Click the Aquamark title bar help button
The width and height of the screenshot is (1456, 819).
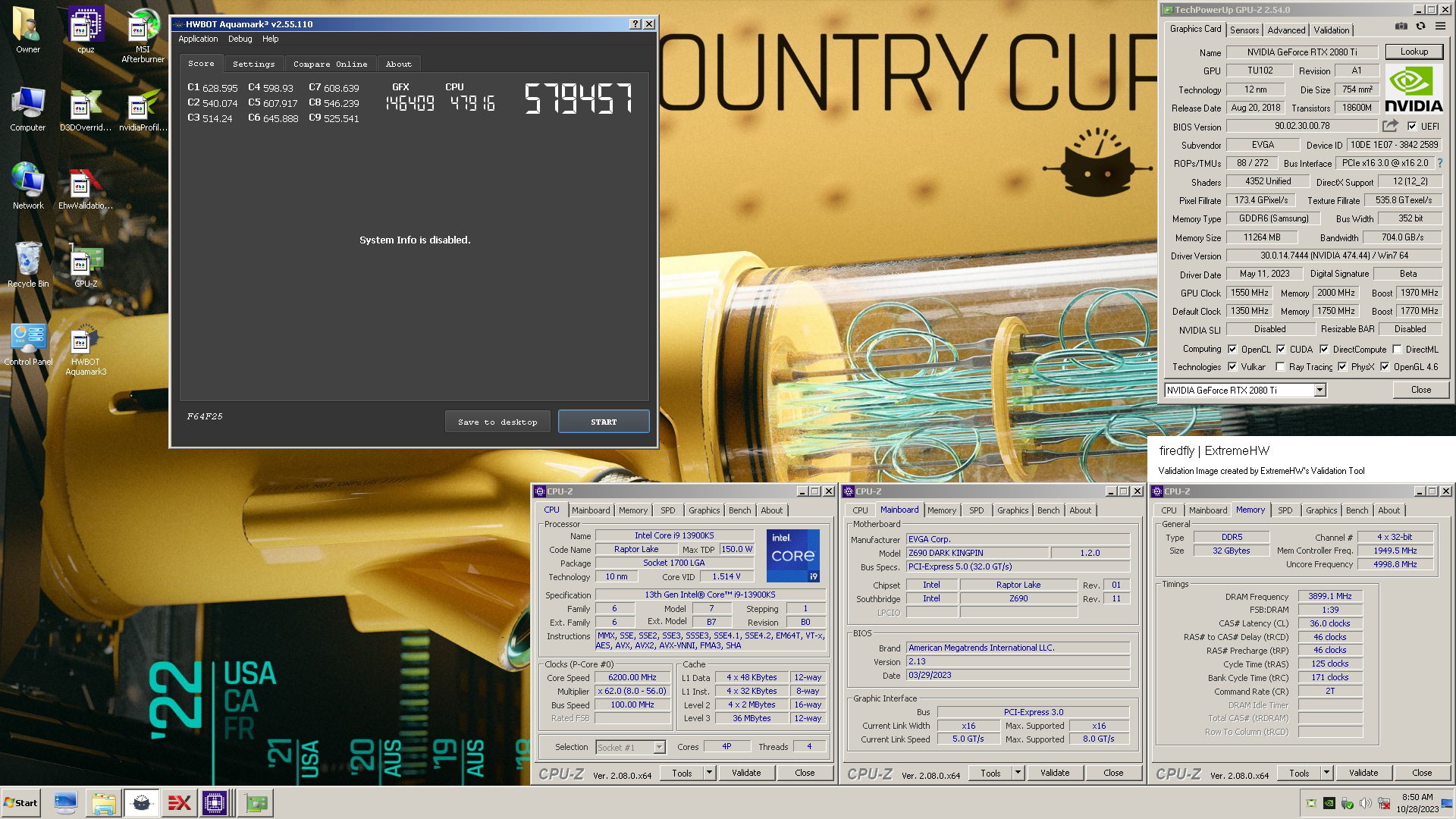click(x=635, y=24)
